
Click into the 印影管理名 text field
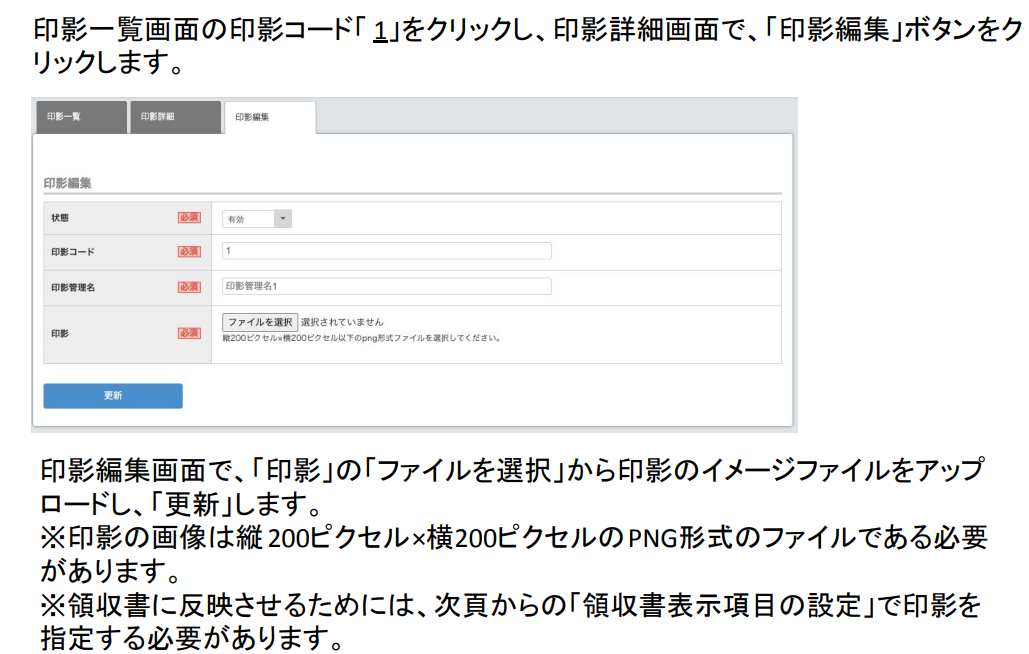click(386, 286)
